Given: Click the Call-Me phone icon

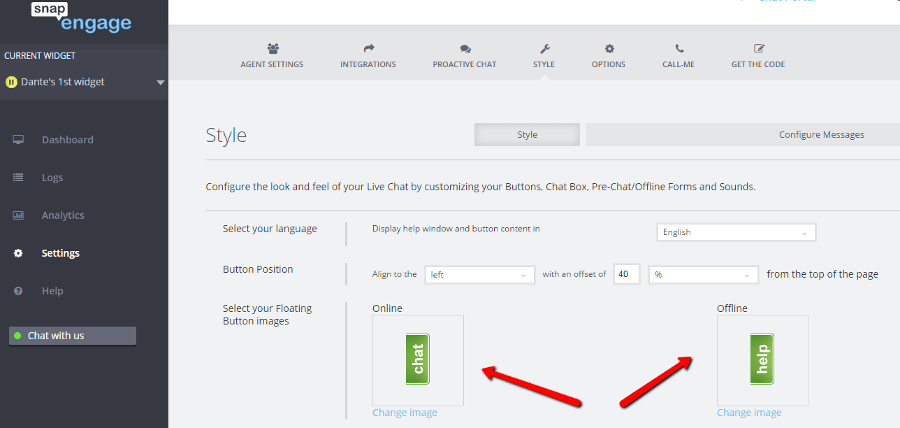Looking at the screenshot, I should [679, 49].
